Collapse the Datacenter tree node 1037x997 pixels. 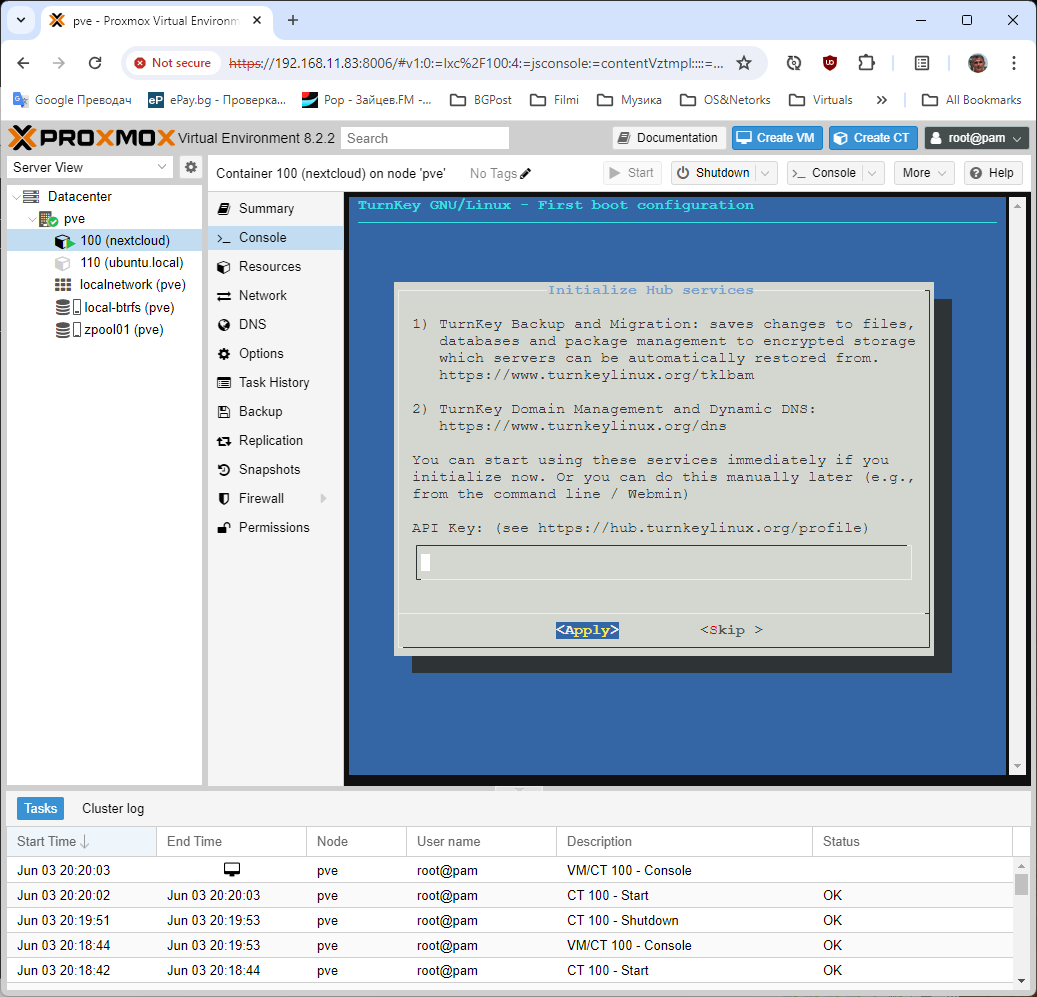point(17,196)
